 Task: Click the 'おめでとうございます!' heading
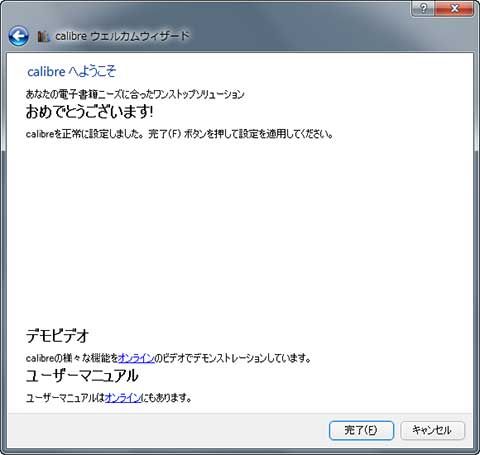tap(89, 112)
